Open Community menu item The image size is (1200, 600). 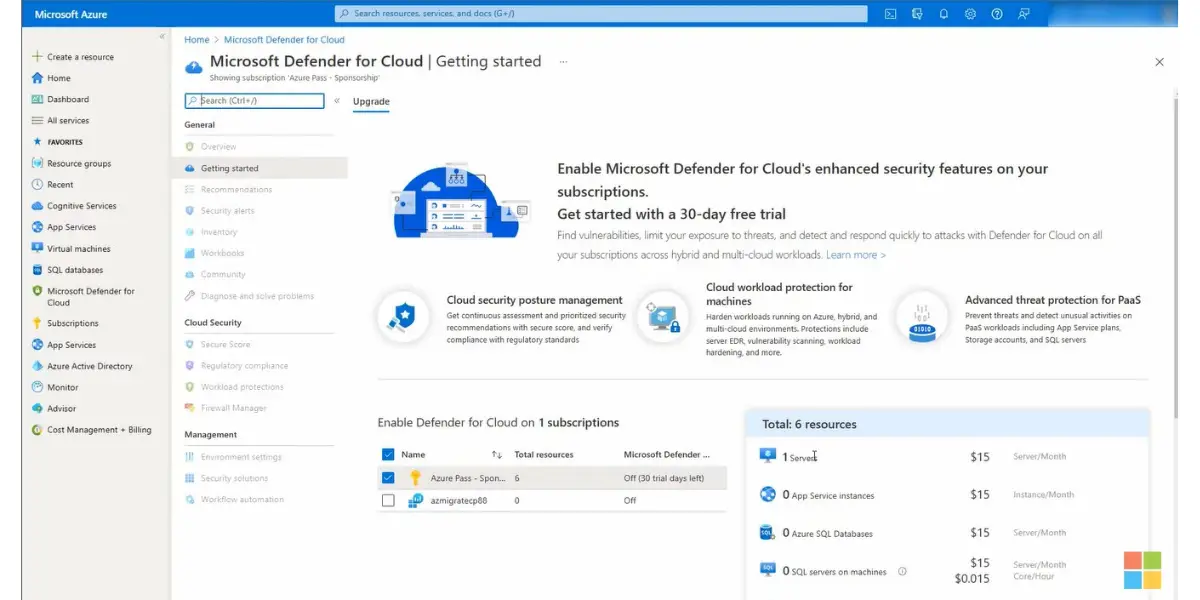223,275
